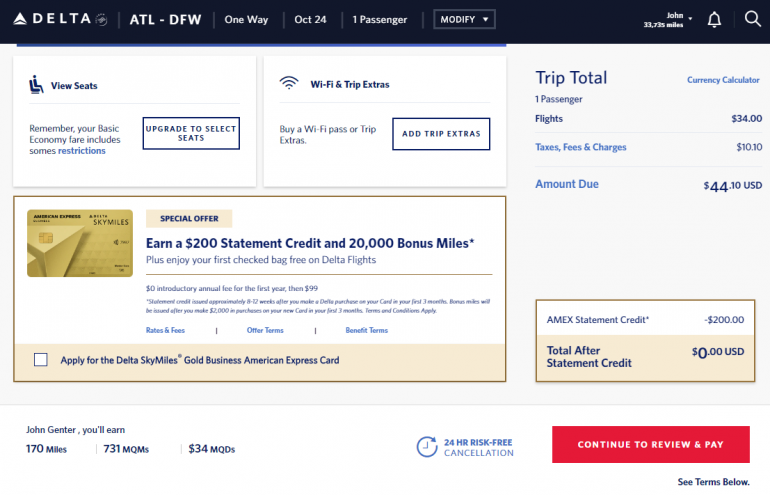The image size is (770, 495).
Task: Click the search magnifier icon
Action: (x=752, y=19)
